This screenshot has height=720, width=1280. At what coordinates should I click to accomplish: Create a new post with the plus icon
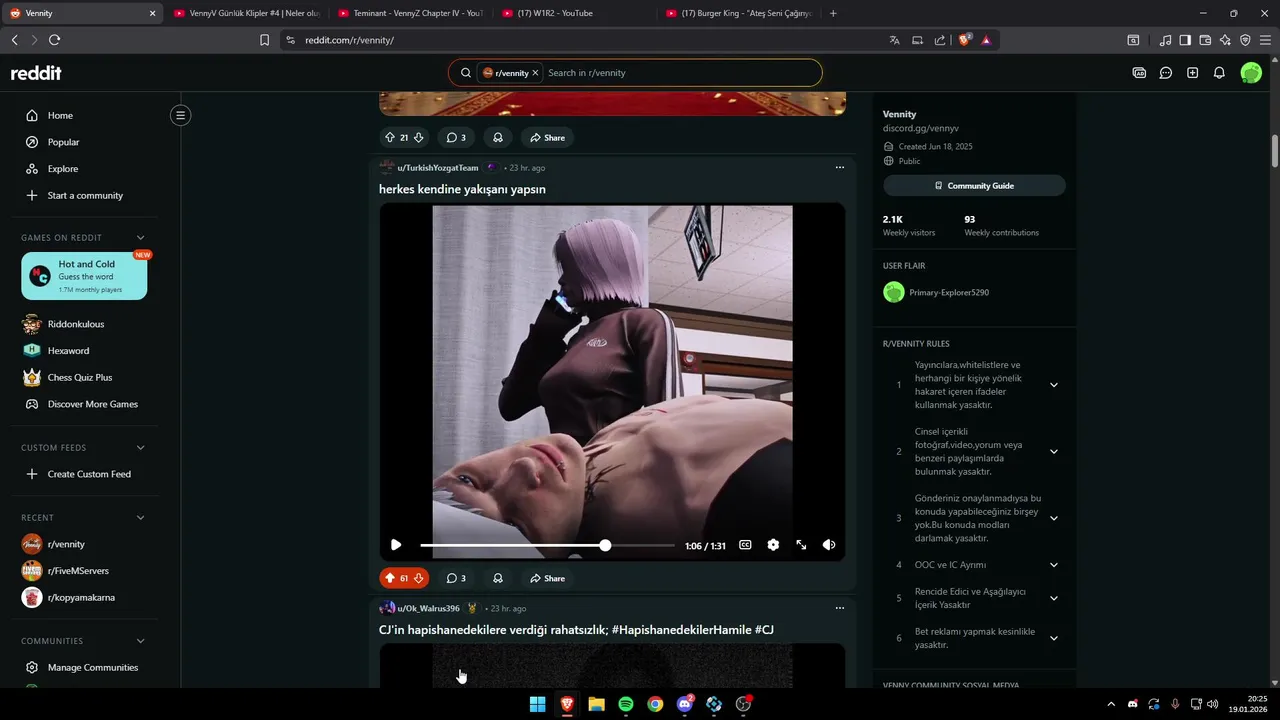pyautogui.click(x=1192, y=73)
